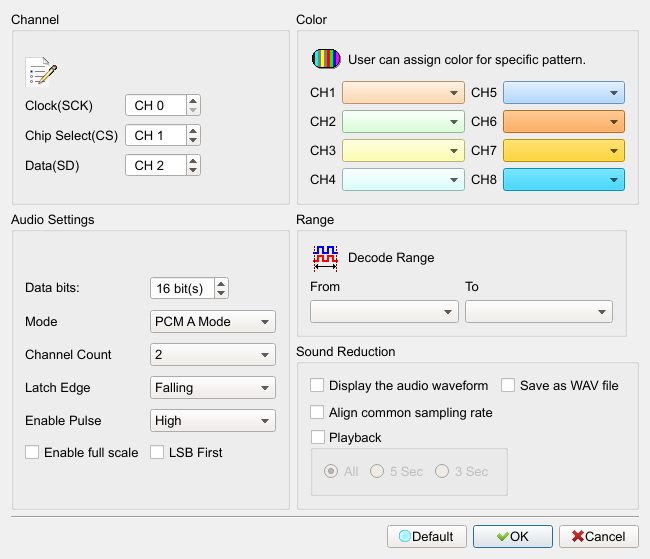Open the CH4 light cyan color dropdown

pyautogui.click(x=403, y=180)
